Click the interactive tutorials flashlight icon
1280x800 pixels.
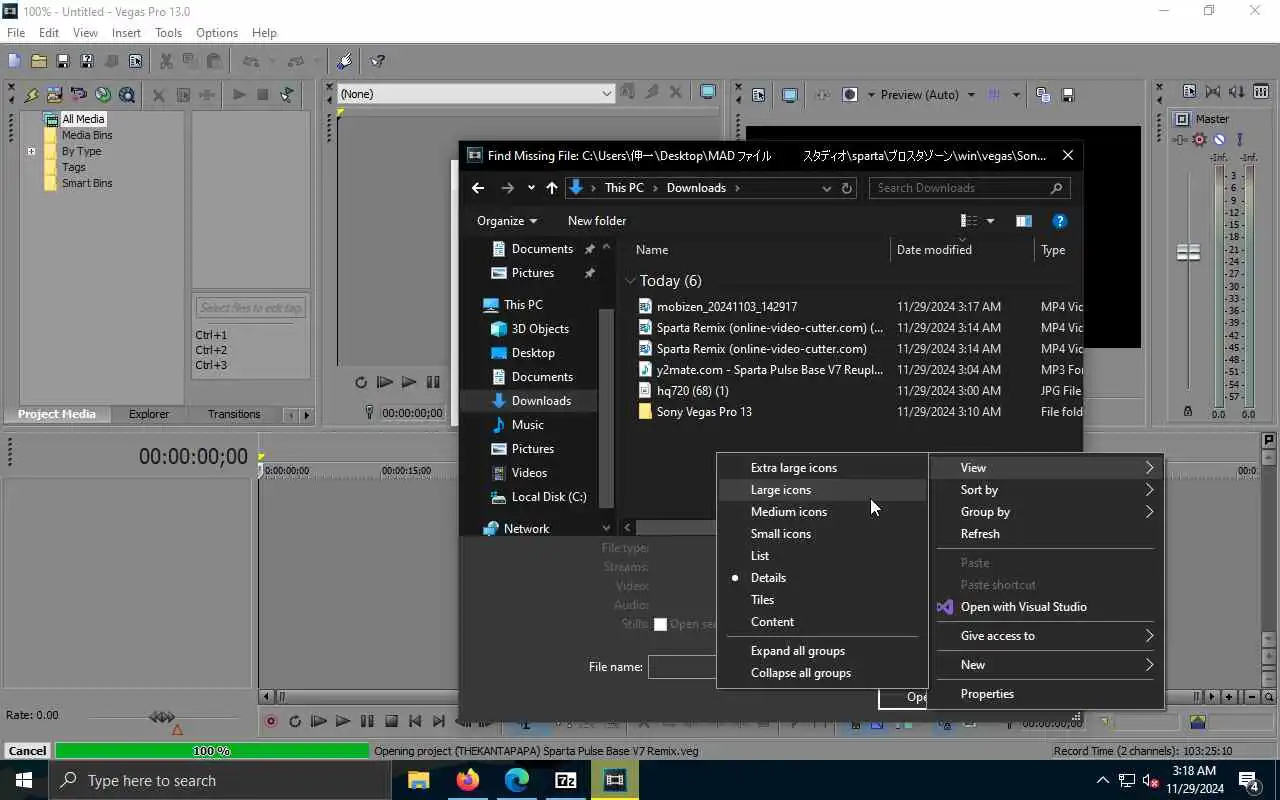click(345, 61)
